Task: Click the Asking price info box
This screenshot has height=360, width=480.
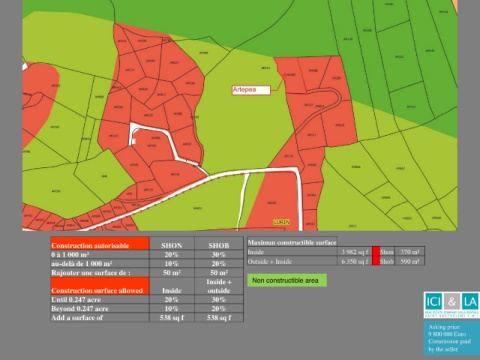Action: [x=452, y=338]
